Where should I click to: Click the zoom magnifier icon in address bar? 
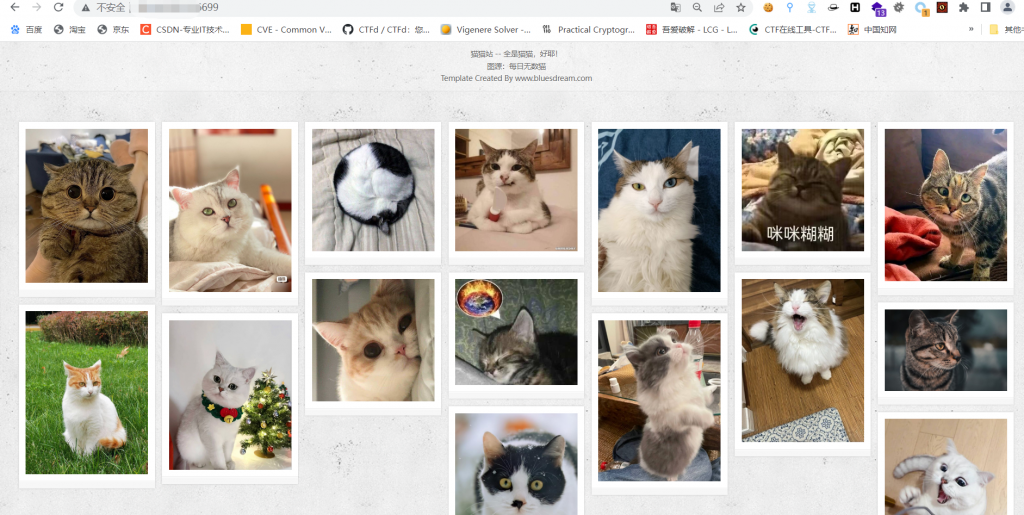[x=697, y=7]
